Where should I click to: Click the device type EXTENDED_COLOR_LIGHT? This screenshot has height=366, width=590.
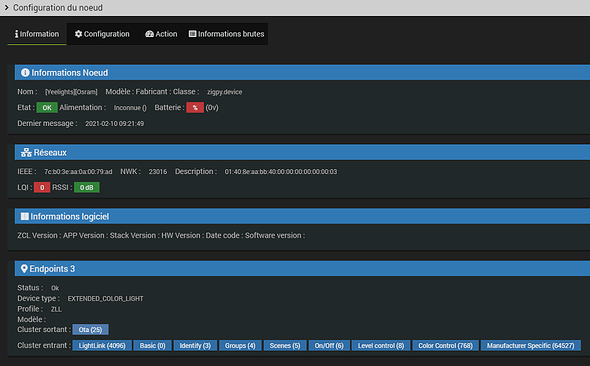tap(105, 298)
